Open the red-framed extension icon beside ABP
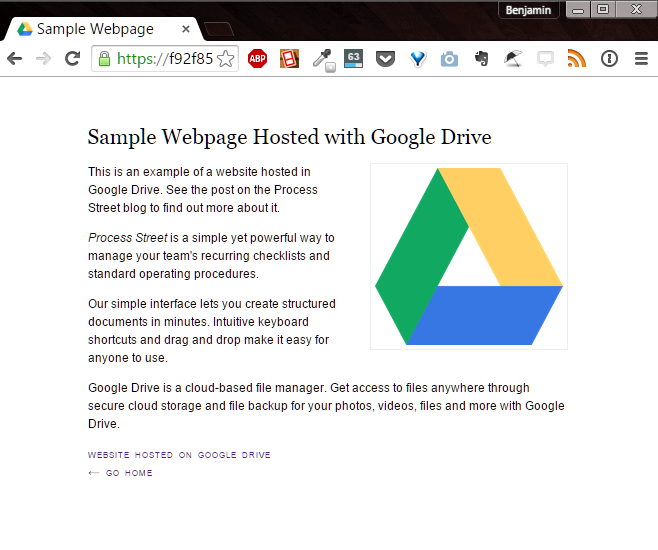Viewport: 658px width, 550px height. [x=290, y=59]
